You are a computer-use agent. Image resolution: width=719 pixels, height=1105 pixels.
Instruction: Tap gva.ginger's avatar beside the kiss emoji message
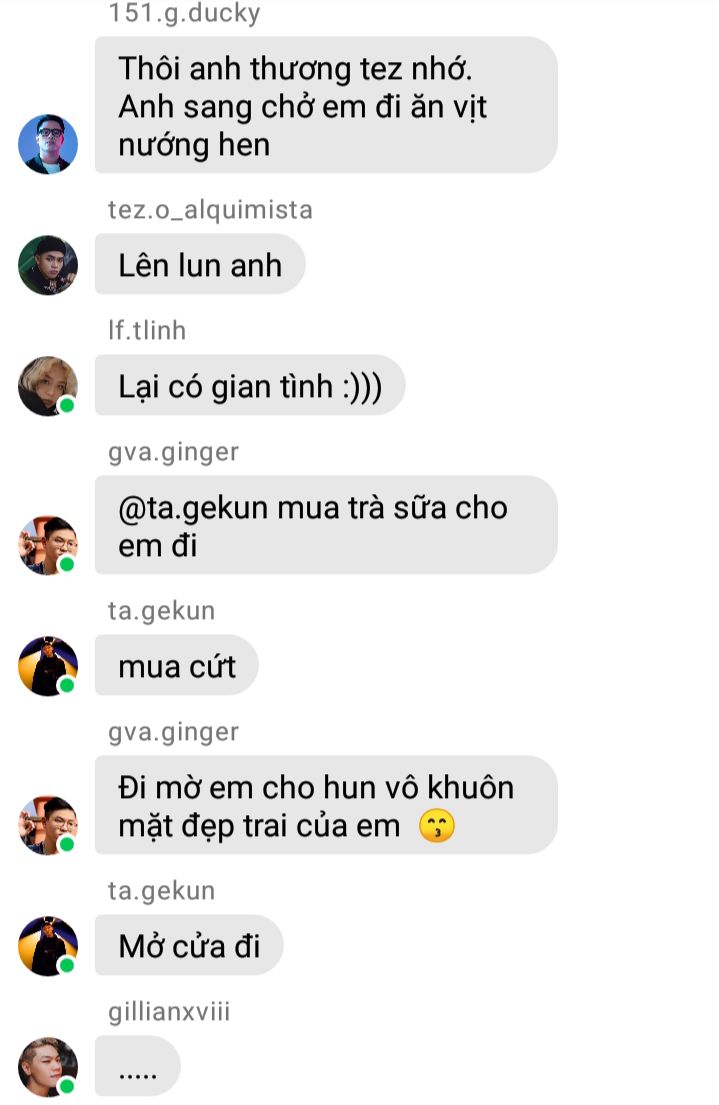click(48, 825)
